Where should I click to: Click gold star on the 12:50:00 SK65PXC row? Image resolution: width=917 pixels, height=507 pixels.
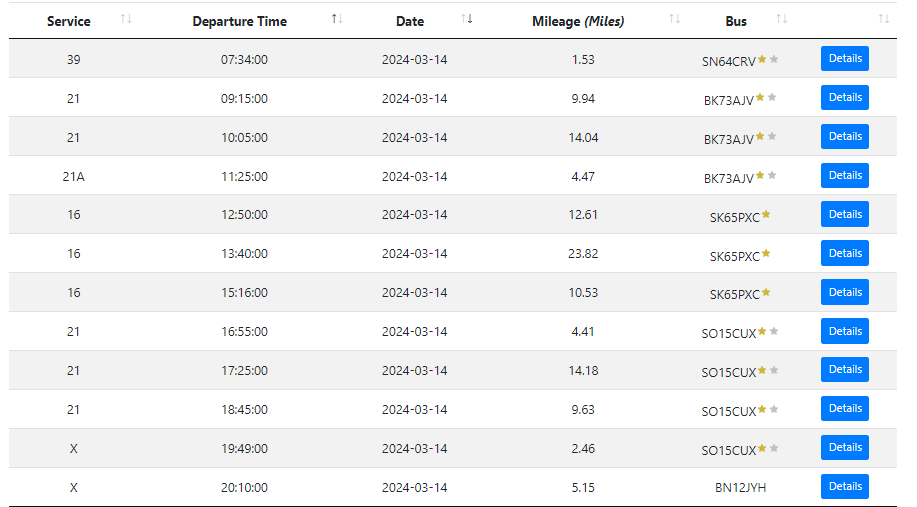[766, 215]
